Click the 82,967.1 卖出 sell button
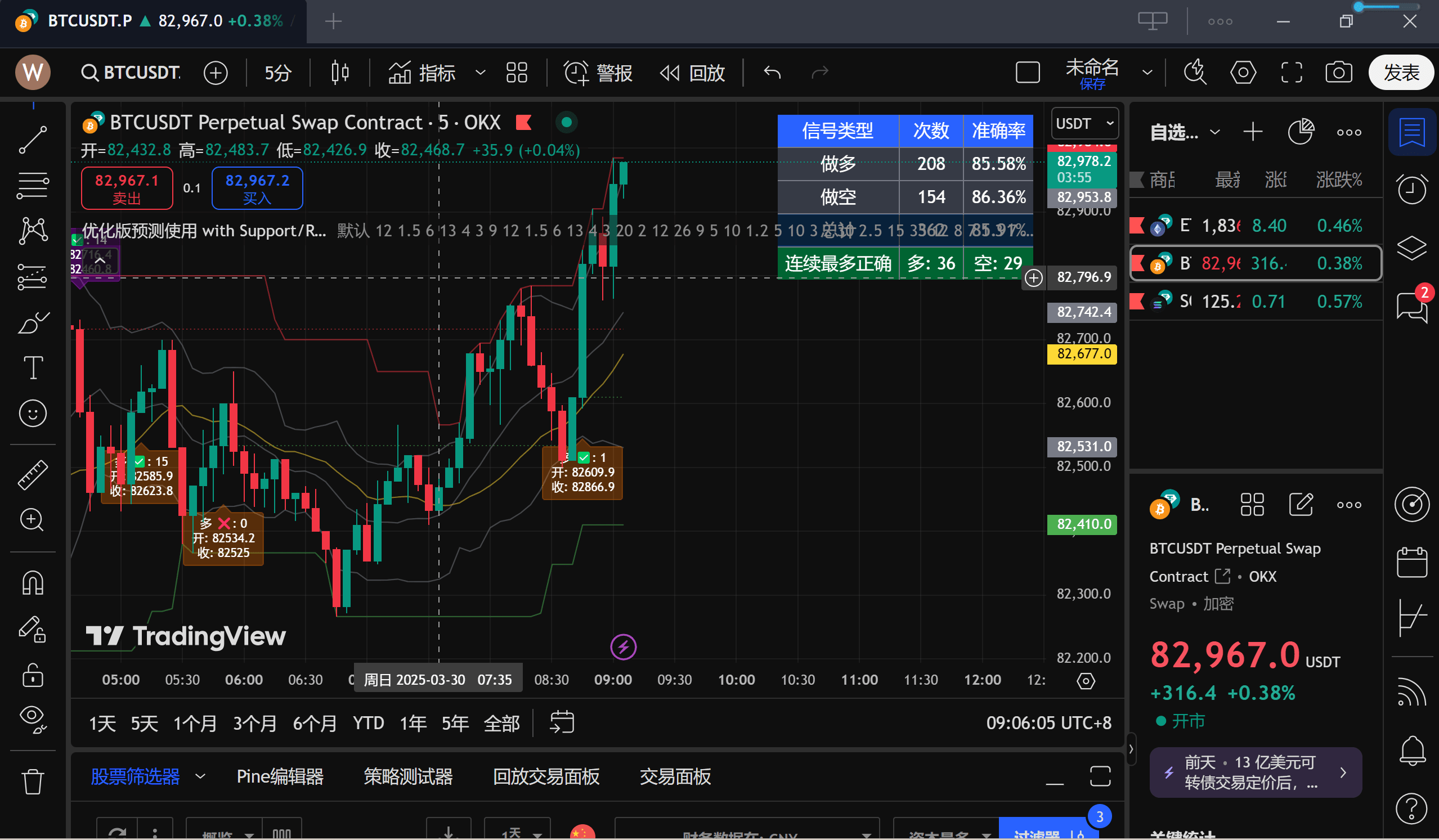Image resolution: width=1439 pixels, height=840 pixels. coord(127,188)
